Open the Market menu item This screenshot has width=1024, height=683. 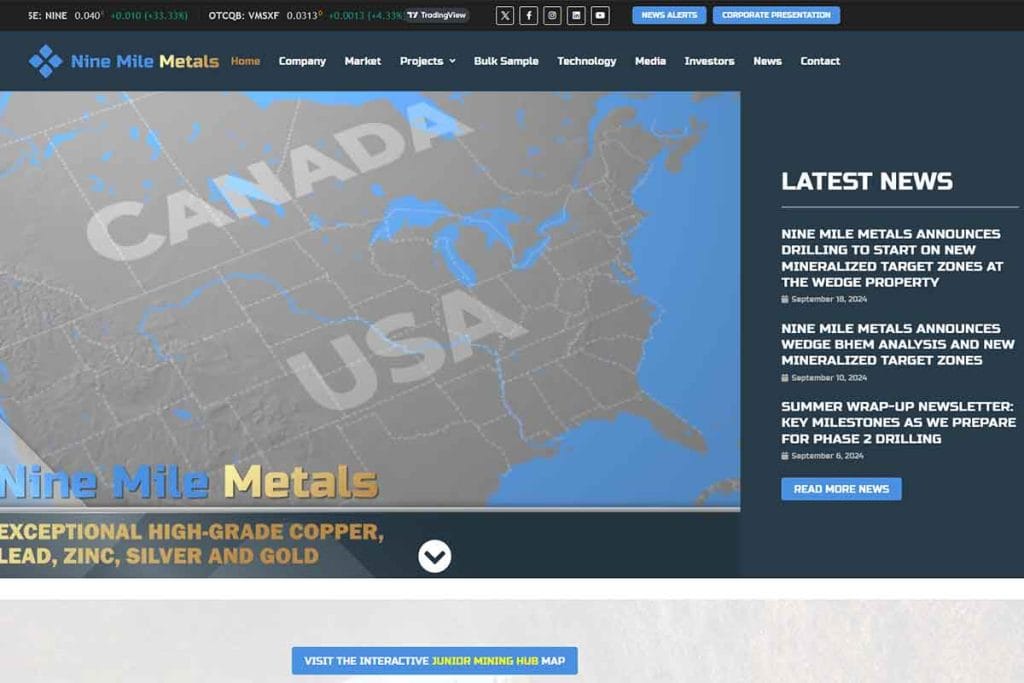tap(363, 61)
